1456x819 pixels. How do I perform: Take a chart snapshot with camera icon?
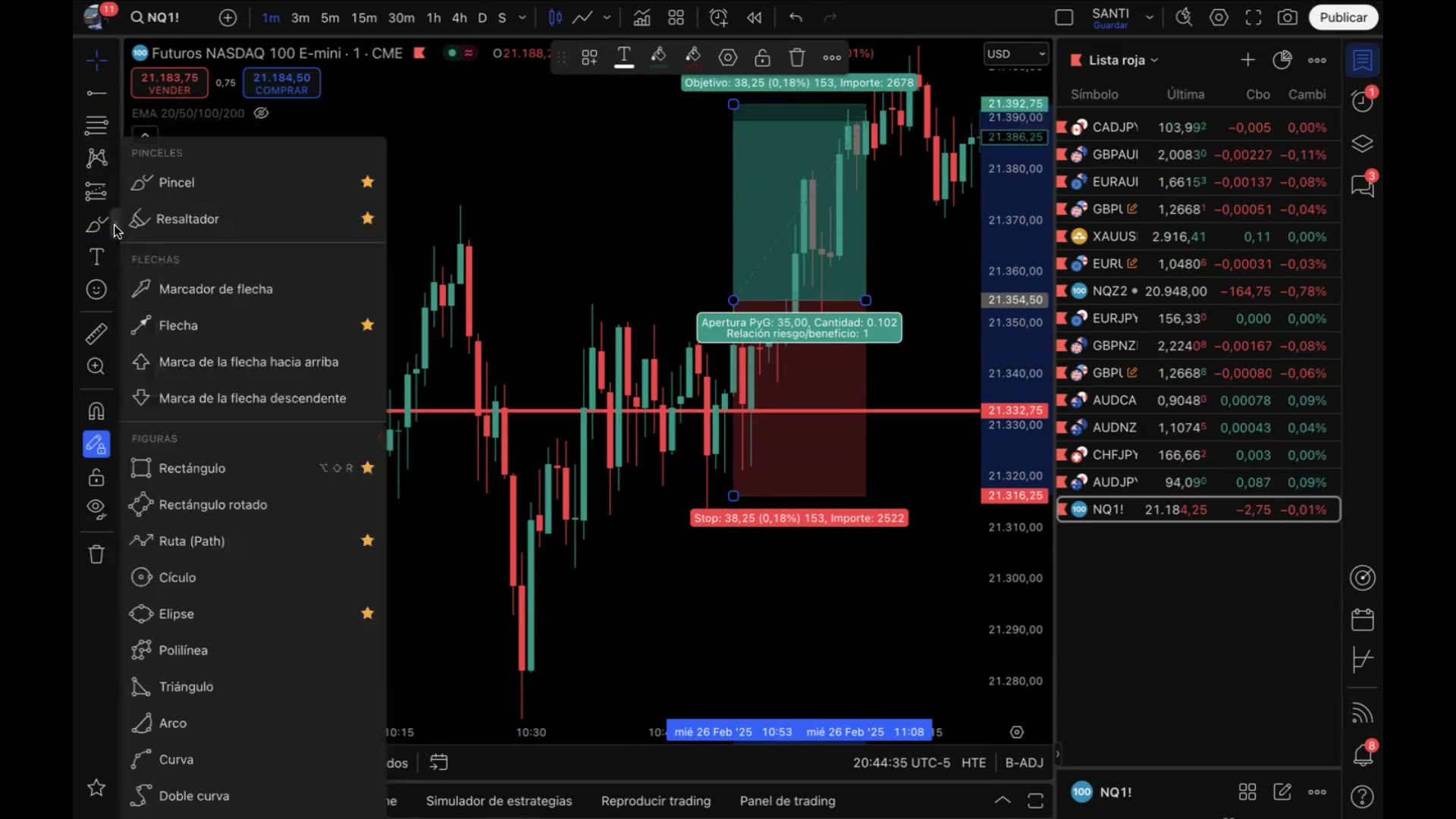[x=1287, y=17]
